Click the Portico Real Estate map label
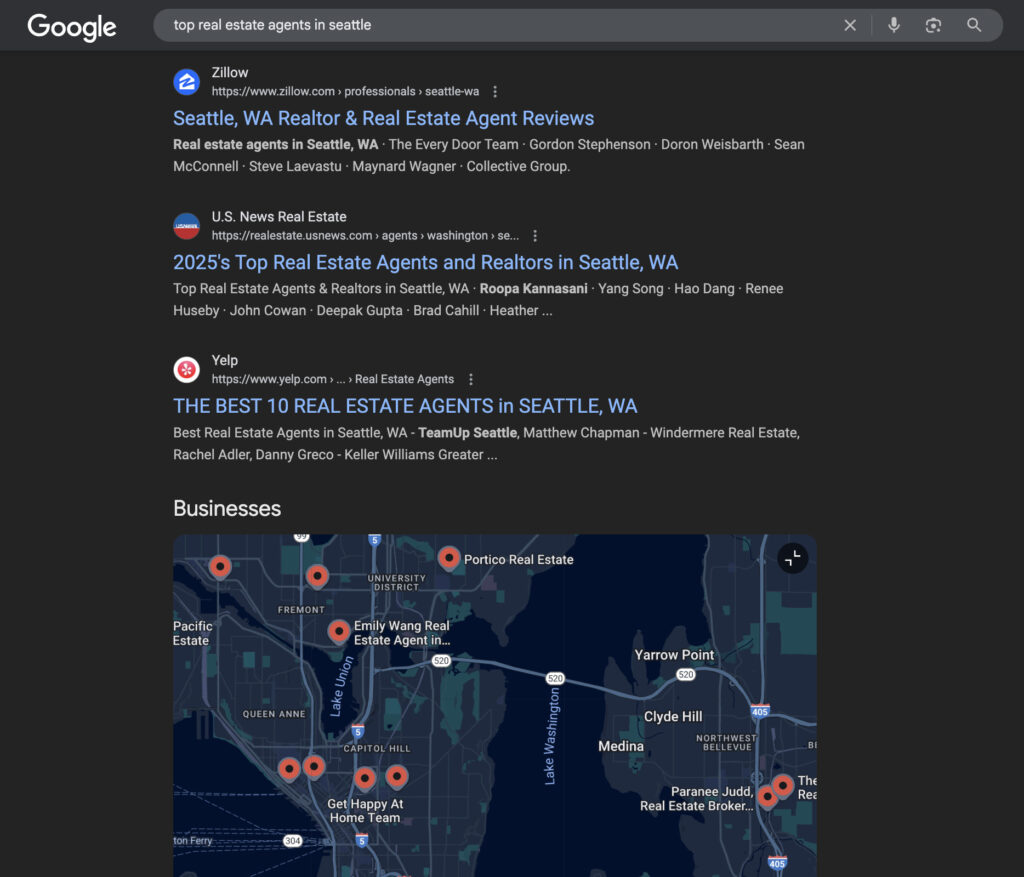The height and width of the screenshot is (877, 1024). pos(519,560)
